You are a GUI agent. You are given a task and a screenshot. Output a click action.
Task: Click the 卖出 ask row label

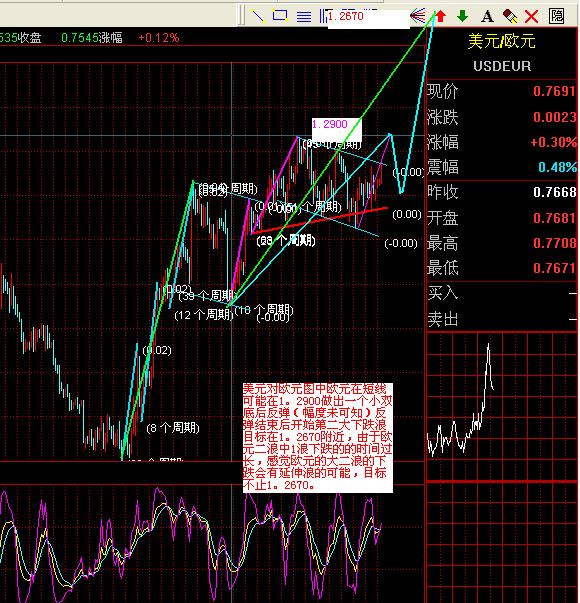443,319
